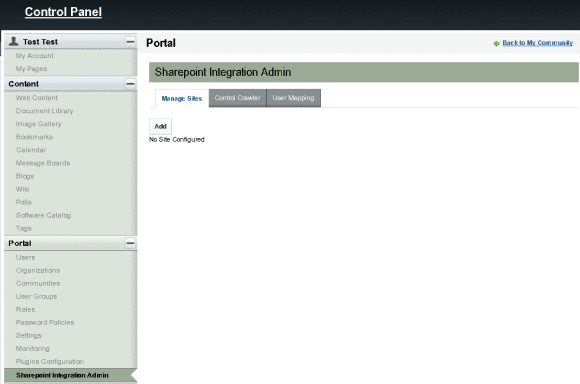
Task: Open the User Mapping tab
Action: pyautogui.click(x=293, y=98)
